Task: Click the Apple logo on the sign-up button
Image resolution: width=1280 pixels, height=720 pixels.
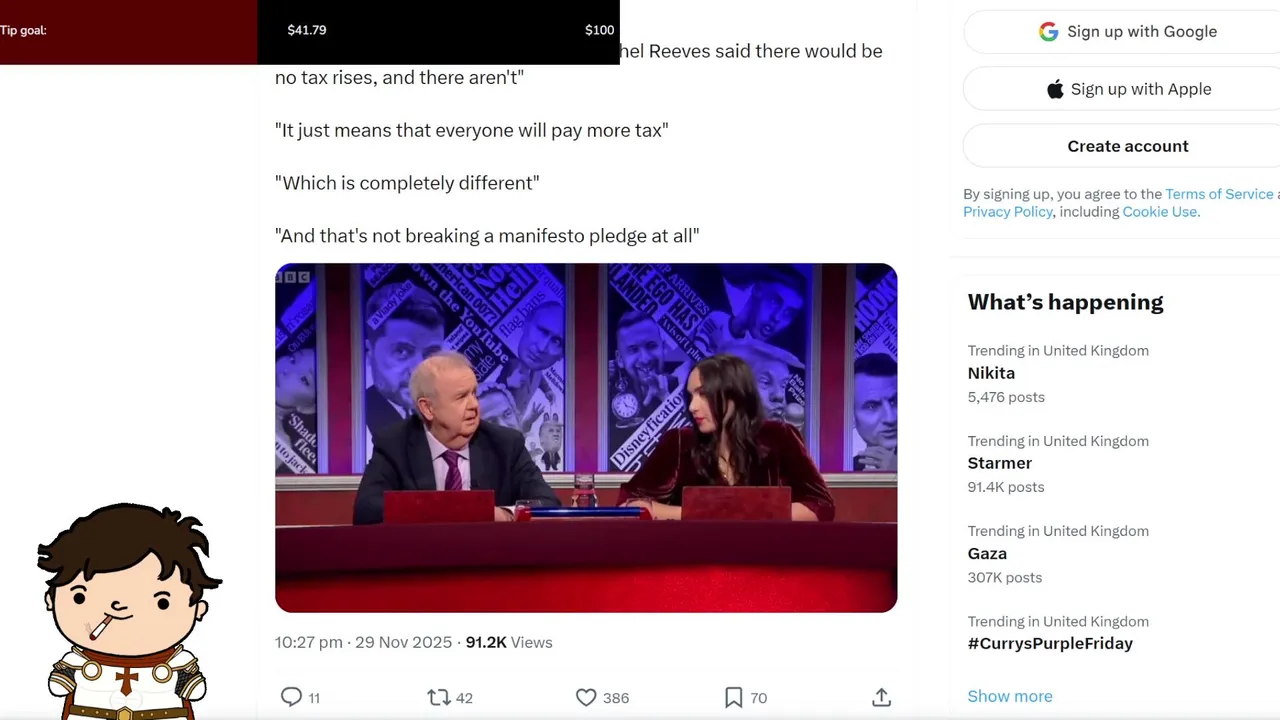Action: click(x=1055, y=89)
